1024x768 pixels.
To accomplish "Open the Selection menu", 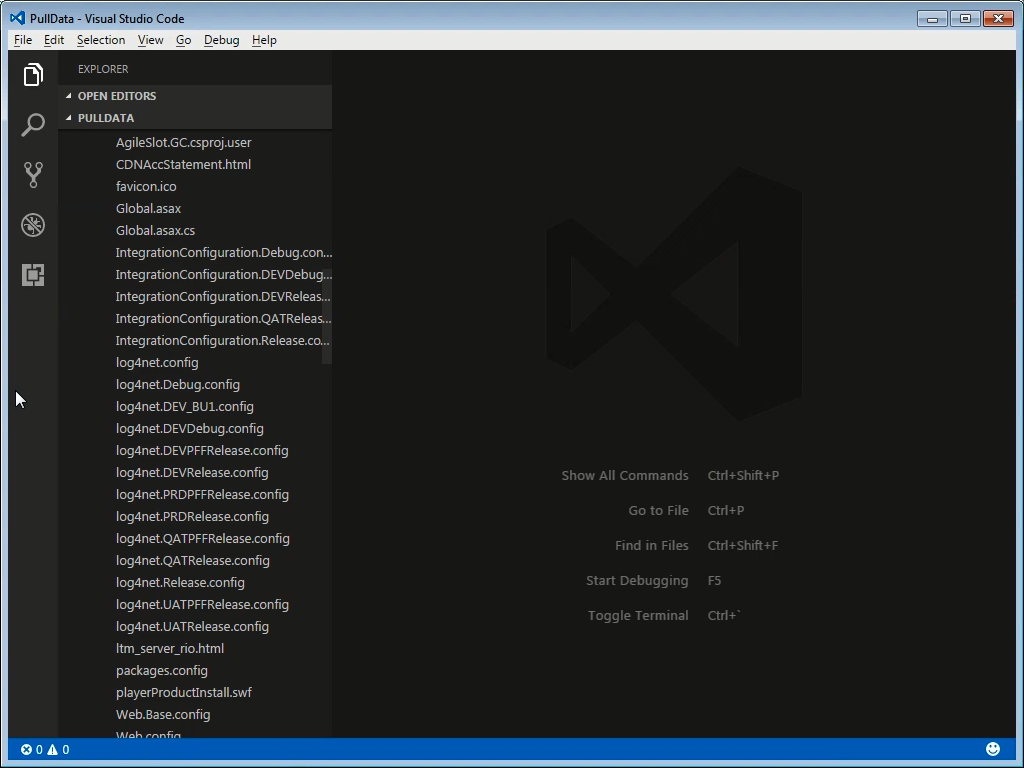I will pyautogui.click(x=101, y=40).
